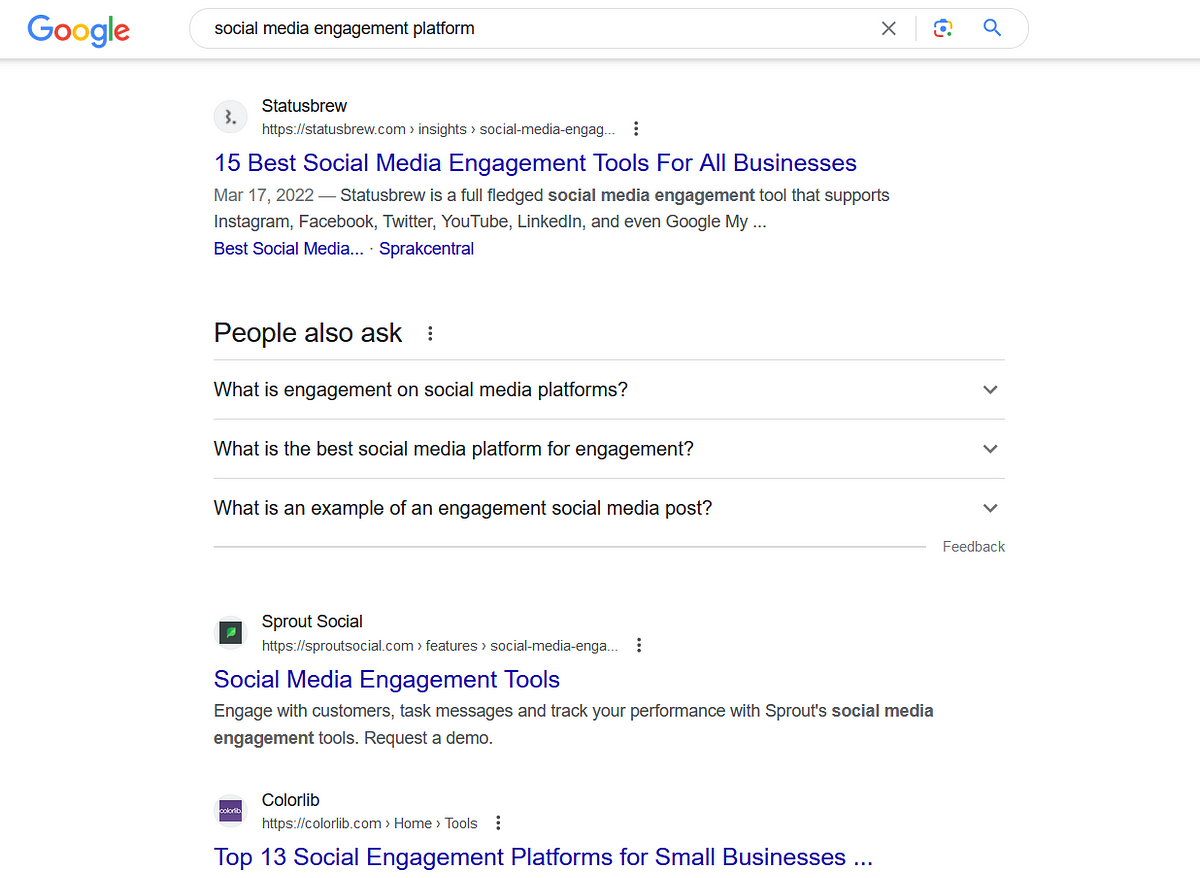Follow the Sprakcentral sitelink
The height and width of the screenshot is (878, 1200).
pyautogui.click(x=426, y=249)
